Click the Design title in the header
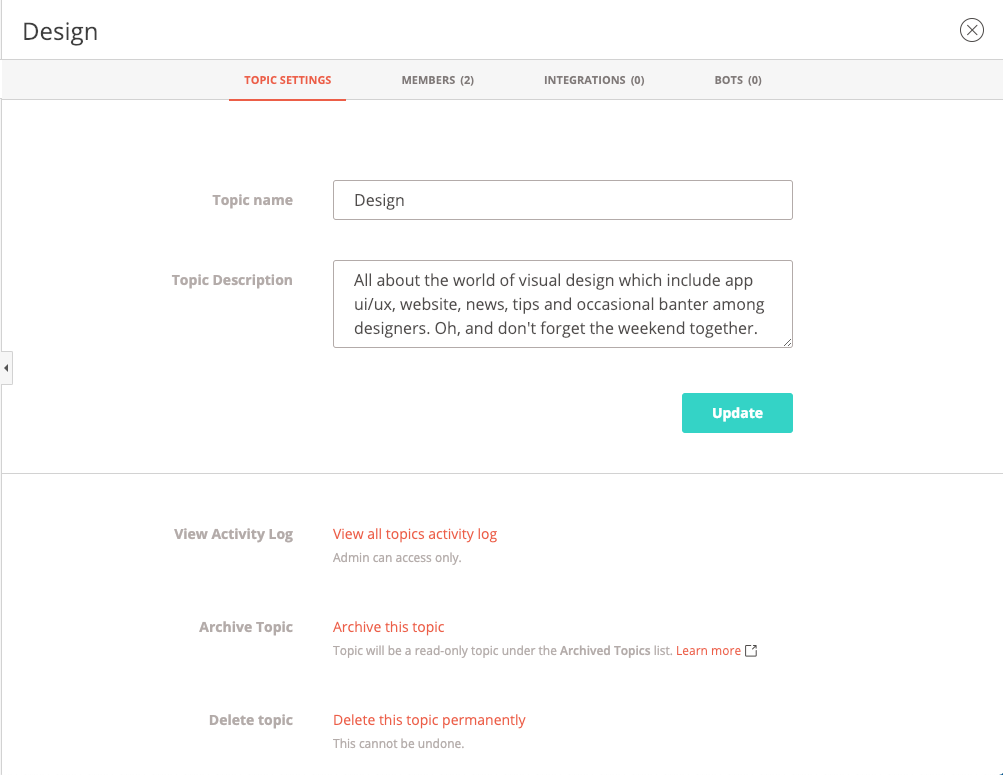Screen dimensions: 1003x775 [60, 31]
